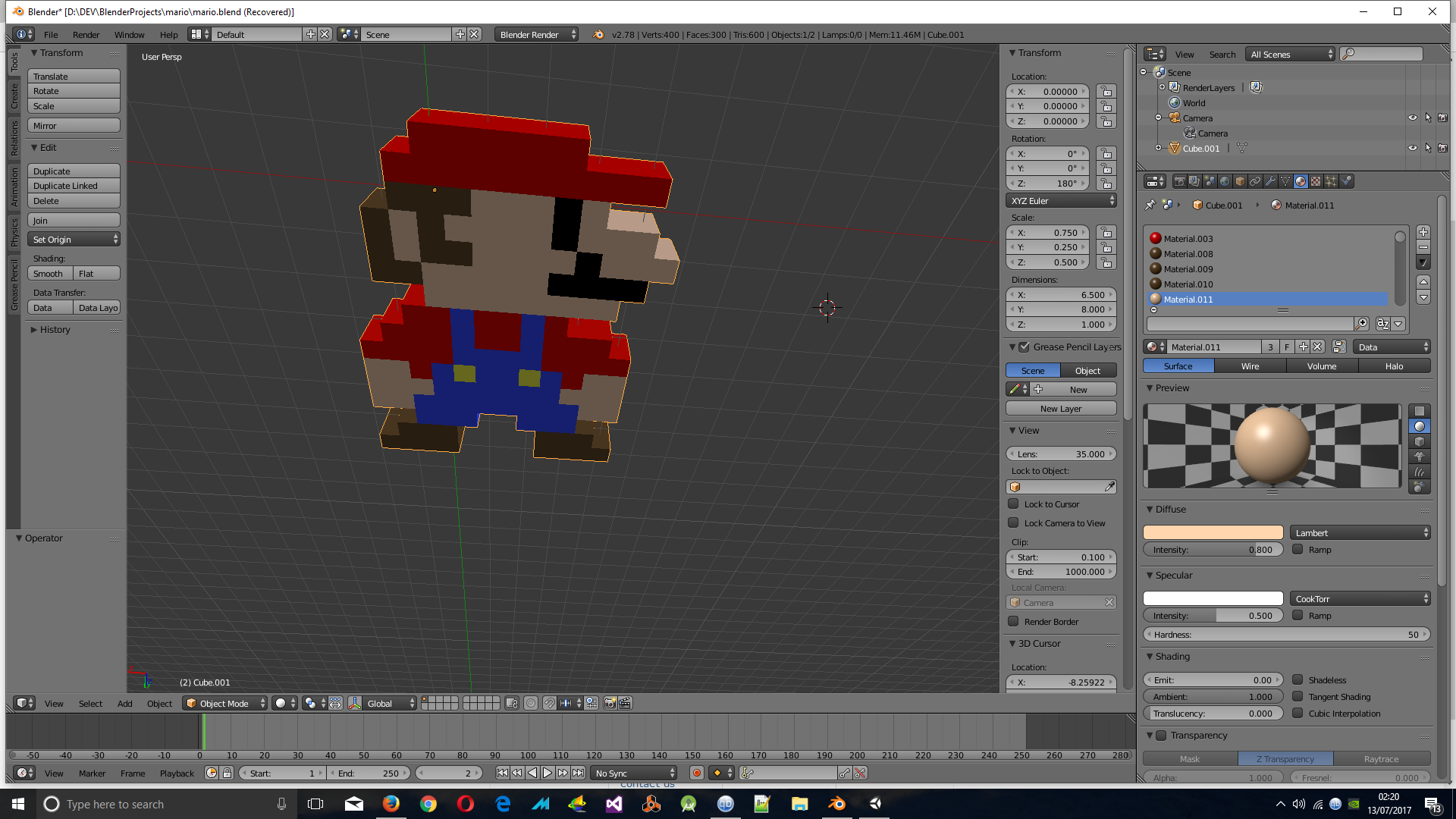This screenshot has height=819, width=1456.
Task: Click the New Layer button
Action: [1061, 408]
